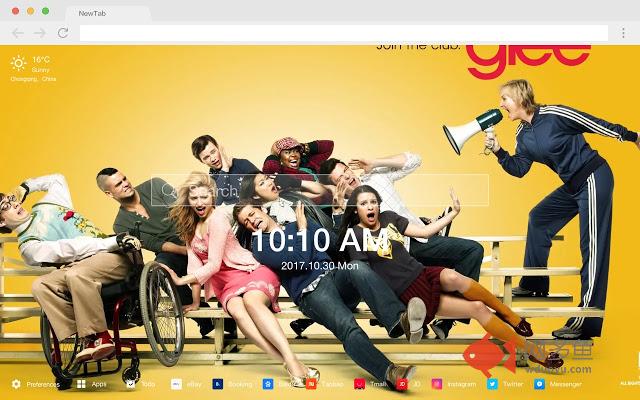Screen dimensions: 640x400
Task: Focus the Search box on wallpaper
Action: coord(320,190)
